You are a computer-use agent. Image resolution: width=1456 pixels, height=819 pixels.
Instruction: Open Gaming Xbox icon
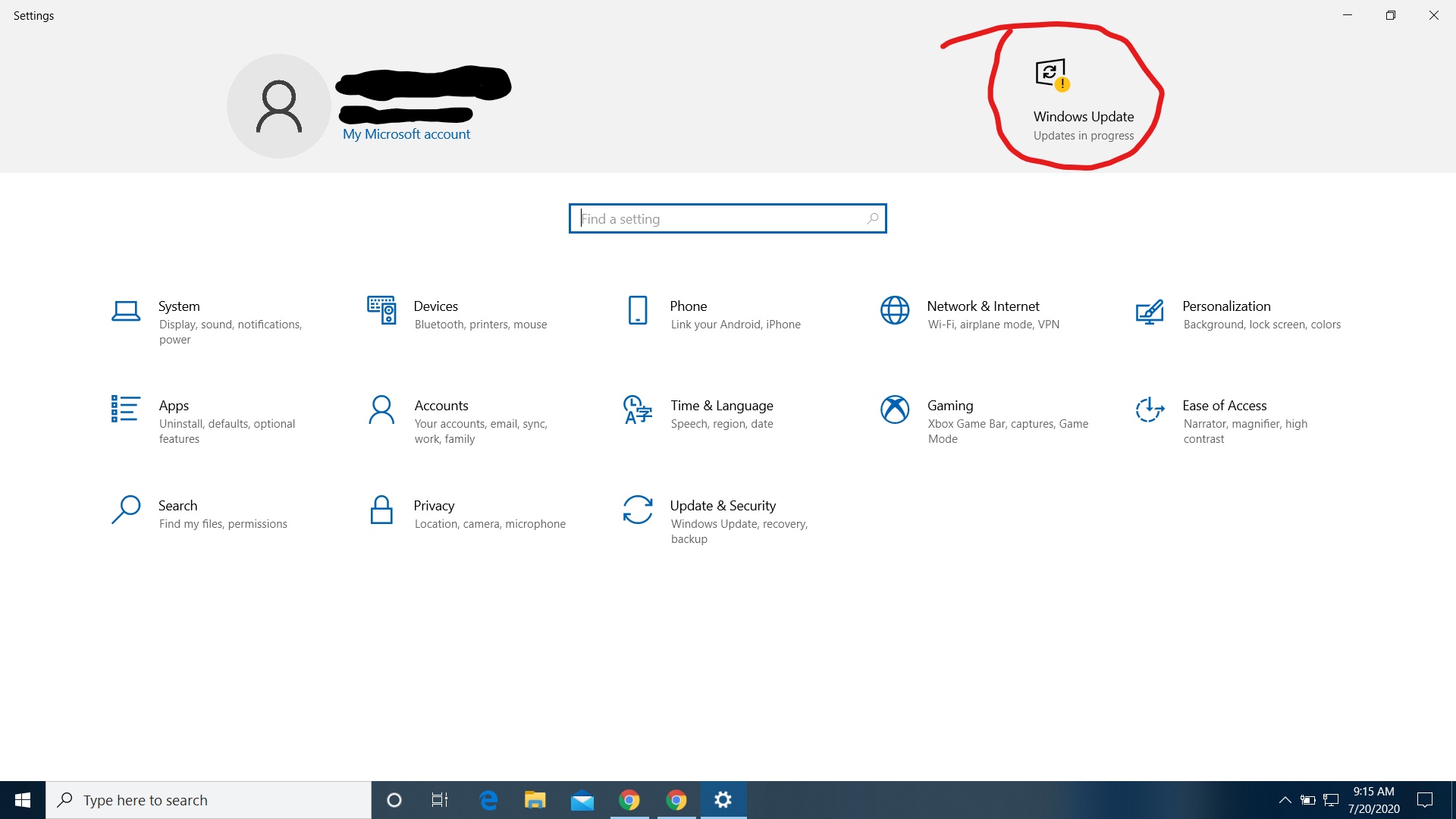[x=895, y=409]
